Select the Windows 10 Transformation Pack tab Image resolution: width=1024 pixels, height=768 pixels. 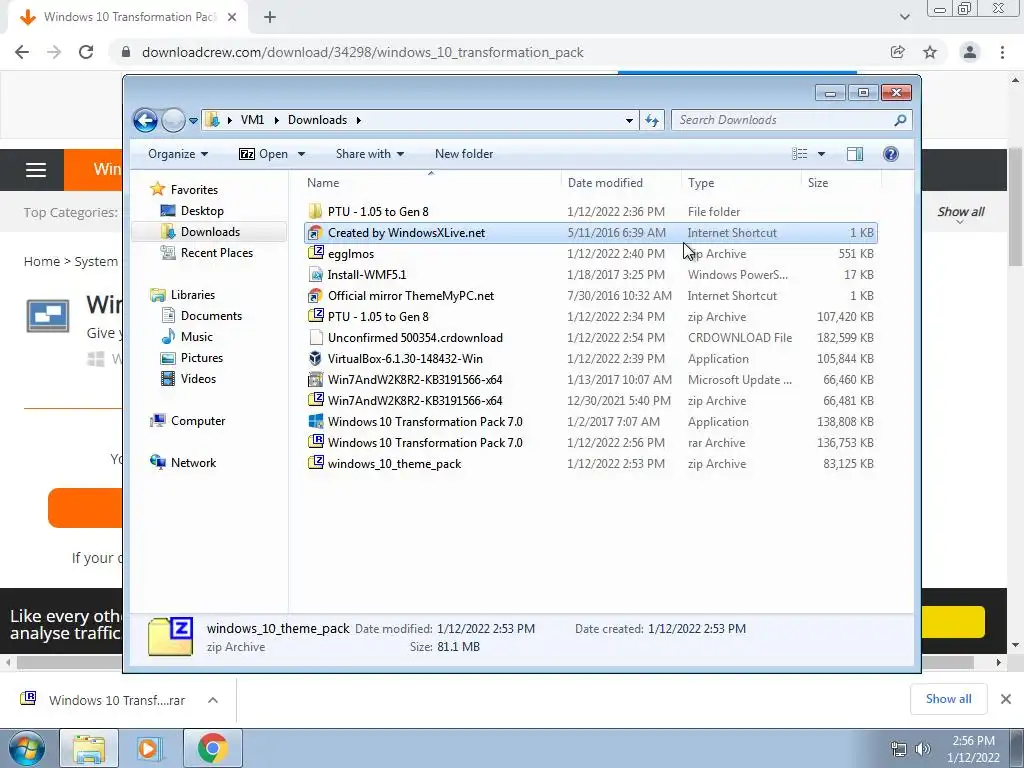128,18
